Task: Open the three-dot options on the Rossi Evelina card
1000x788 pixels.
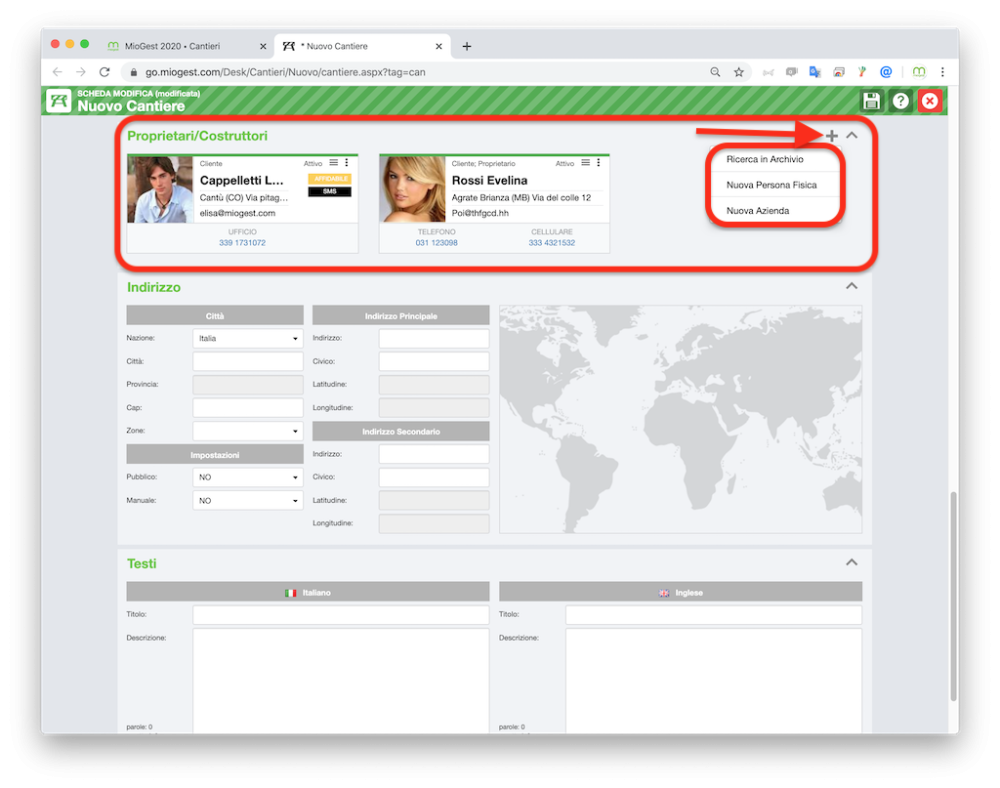Action: pyautogui.click(x=598, y=163)
